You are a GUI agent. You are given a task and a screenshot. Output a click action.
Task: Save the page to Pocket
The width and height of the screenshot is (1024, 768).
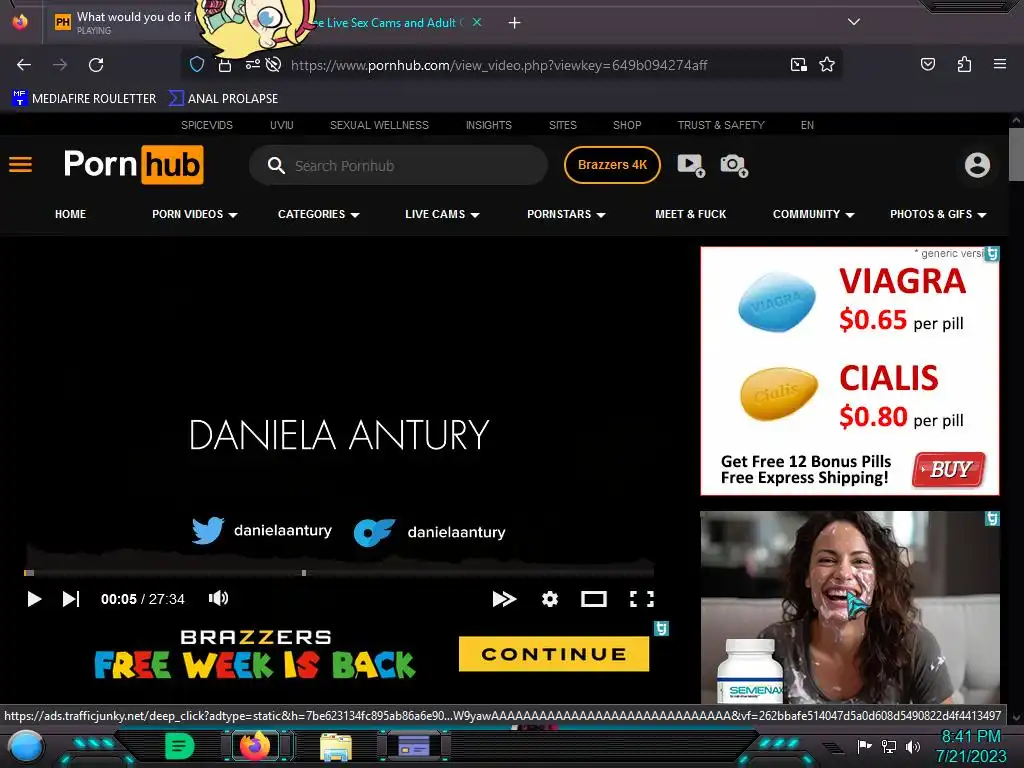point(927,64)
